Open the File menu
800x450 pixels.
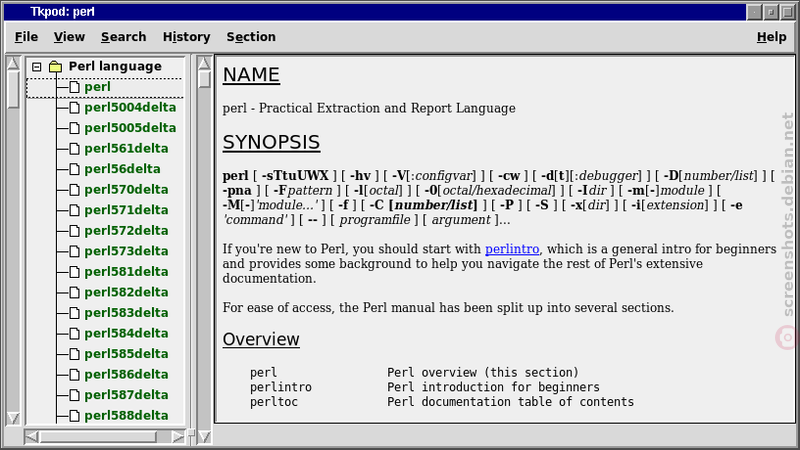click(x=26, y=37)
